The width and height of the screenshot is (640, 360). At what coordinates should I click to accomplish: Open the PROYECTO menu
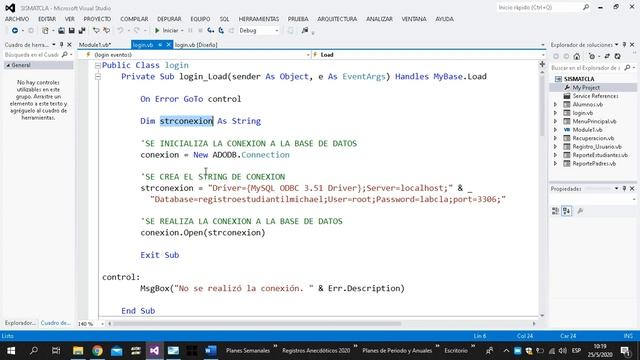[97, 19]
